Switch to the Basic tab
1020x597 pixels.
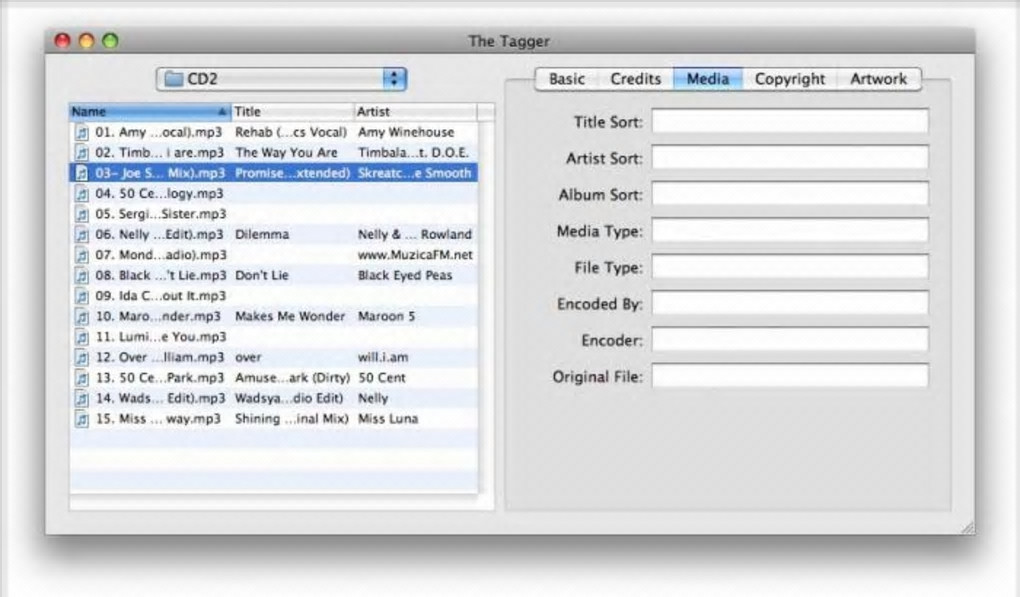point(567,79)
